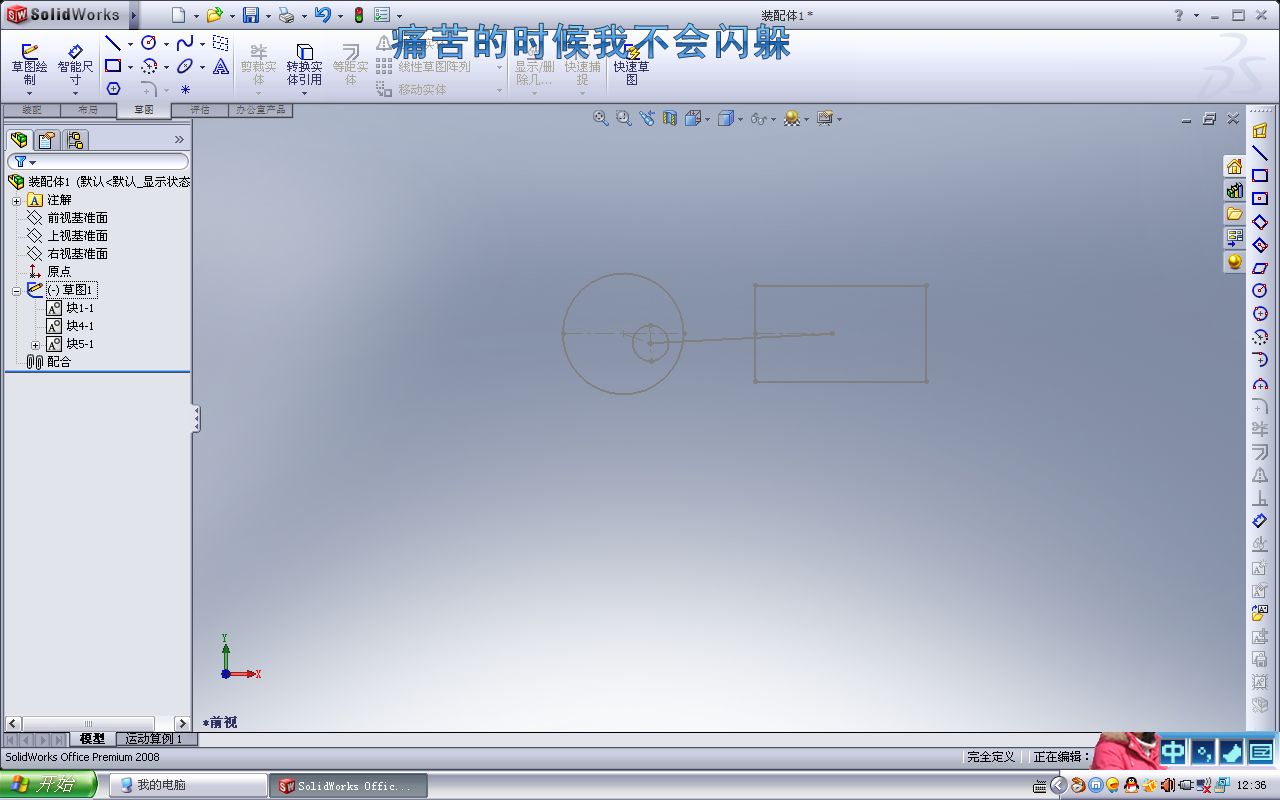Click the Print icon
The height and width of the screenshot is (800, 1280).
(x=286, y=15)
